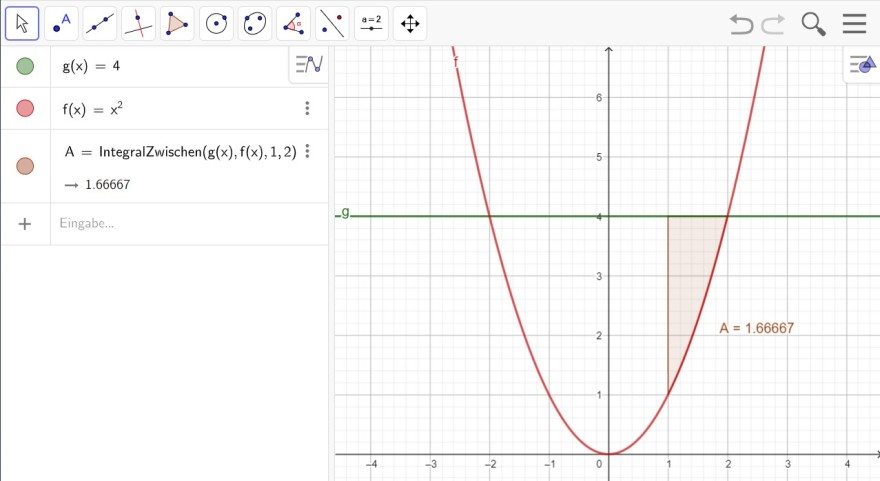Open options menu for A integral row

[x=307, y=151]
